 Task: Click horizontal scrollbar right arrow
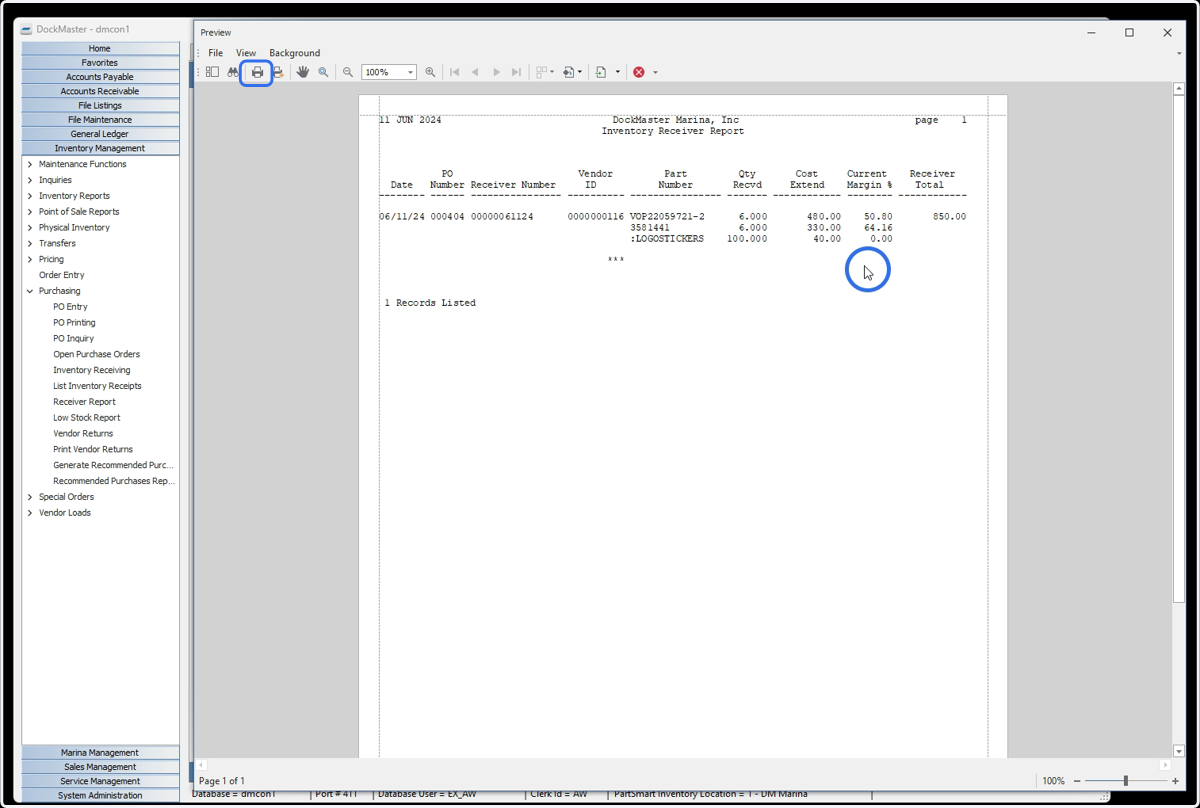1166,765
